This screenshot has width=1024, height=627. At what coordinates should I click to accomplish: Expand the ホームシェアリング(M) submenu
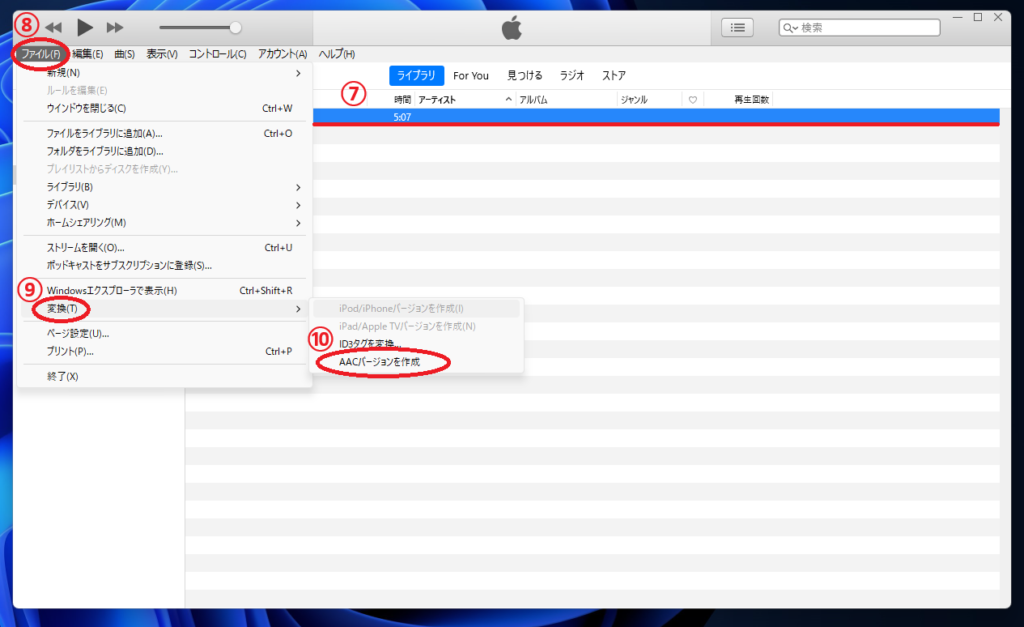(164, 223)
